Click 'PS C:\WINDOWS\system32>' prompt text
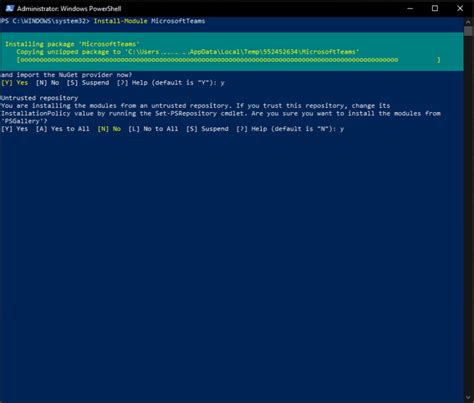474x403 pixels. [x=45, y=21]
